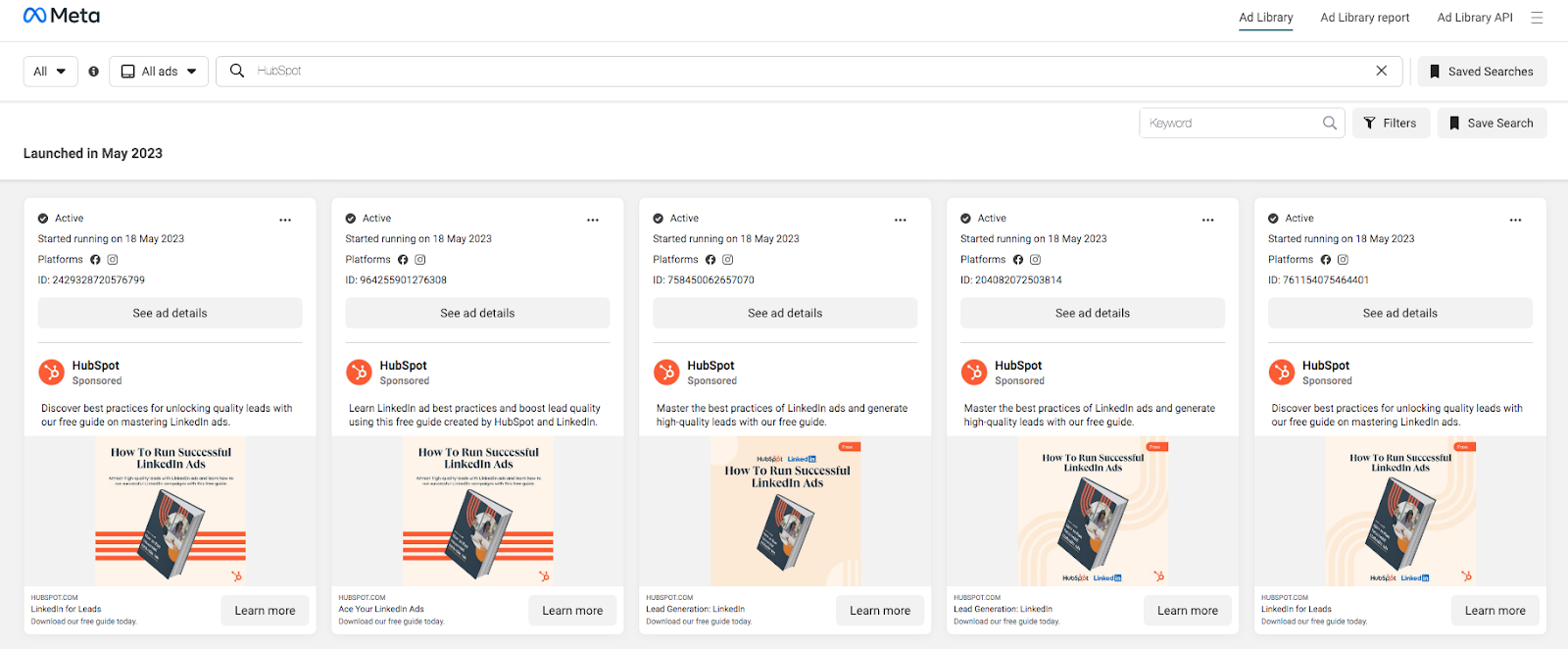
Task: Click the Facebook platform icon on ad 758450062657070
Action: pos(710,260)
